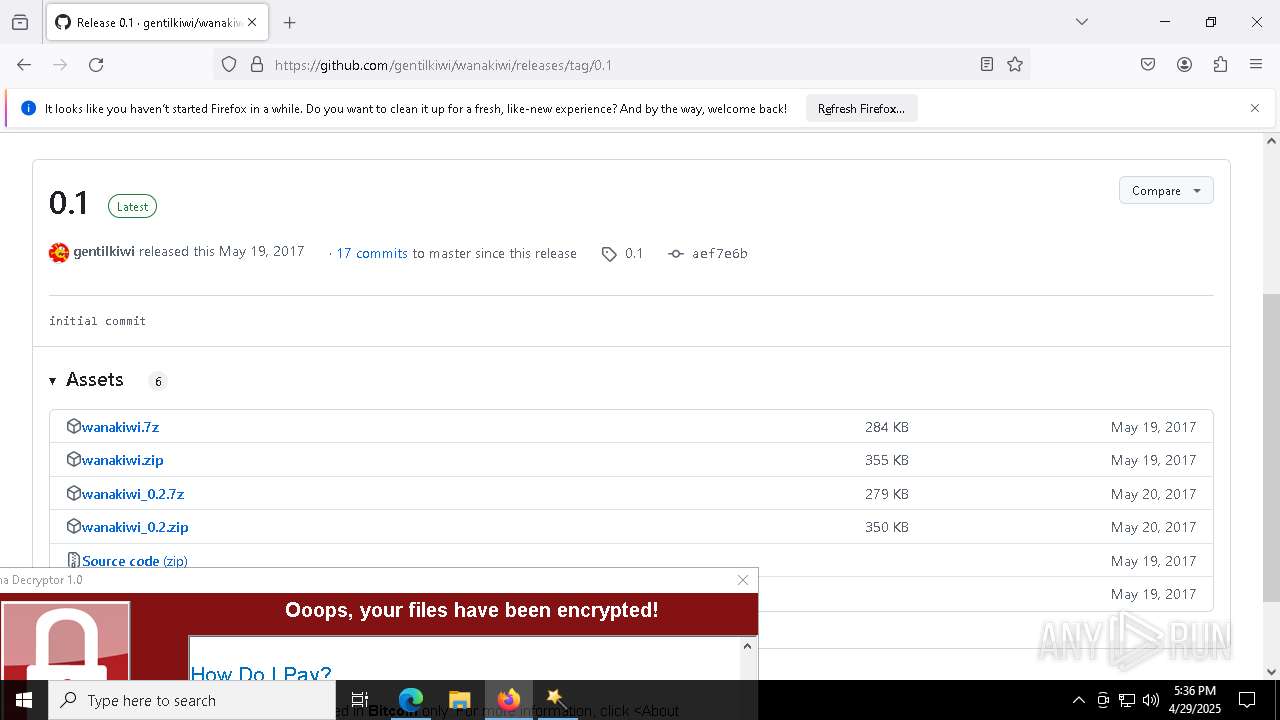Click the initial commit description text

pos(98,321)
